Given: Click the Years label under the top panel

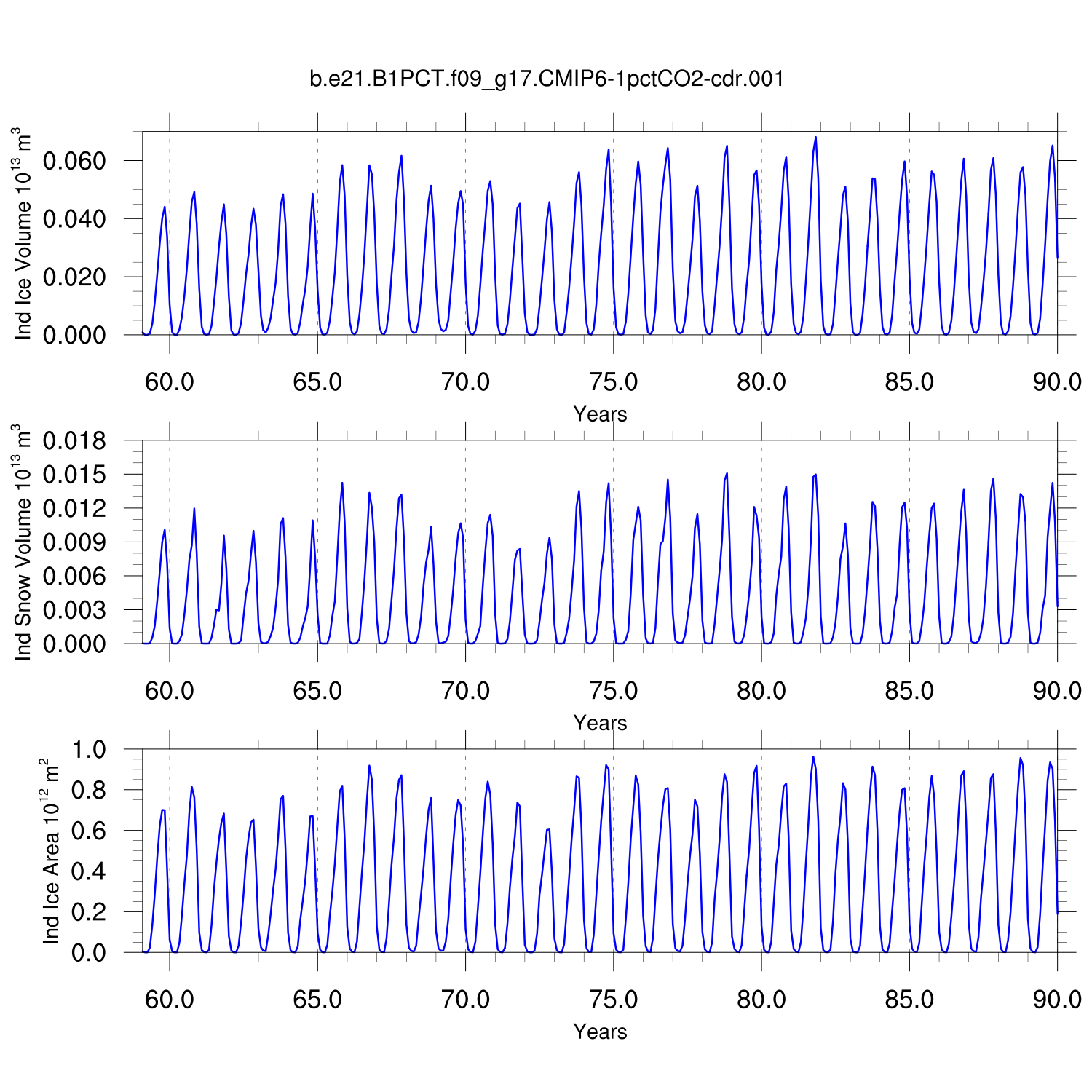Looking at the screenshot, I should coord(600,414).
